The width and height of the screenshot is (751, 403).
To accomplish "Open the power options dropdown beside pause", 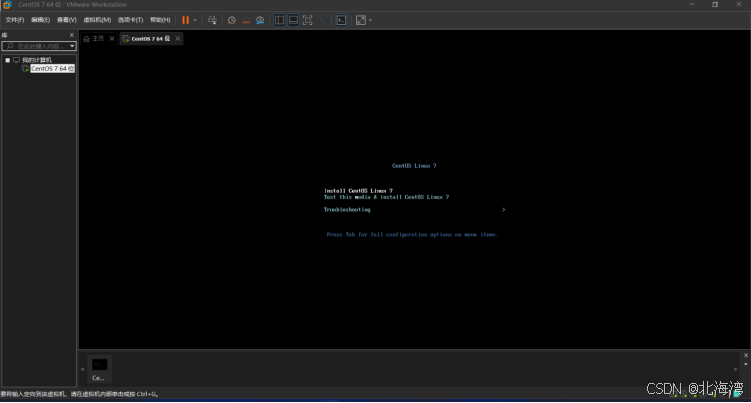I will (x=195, y=20).
